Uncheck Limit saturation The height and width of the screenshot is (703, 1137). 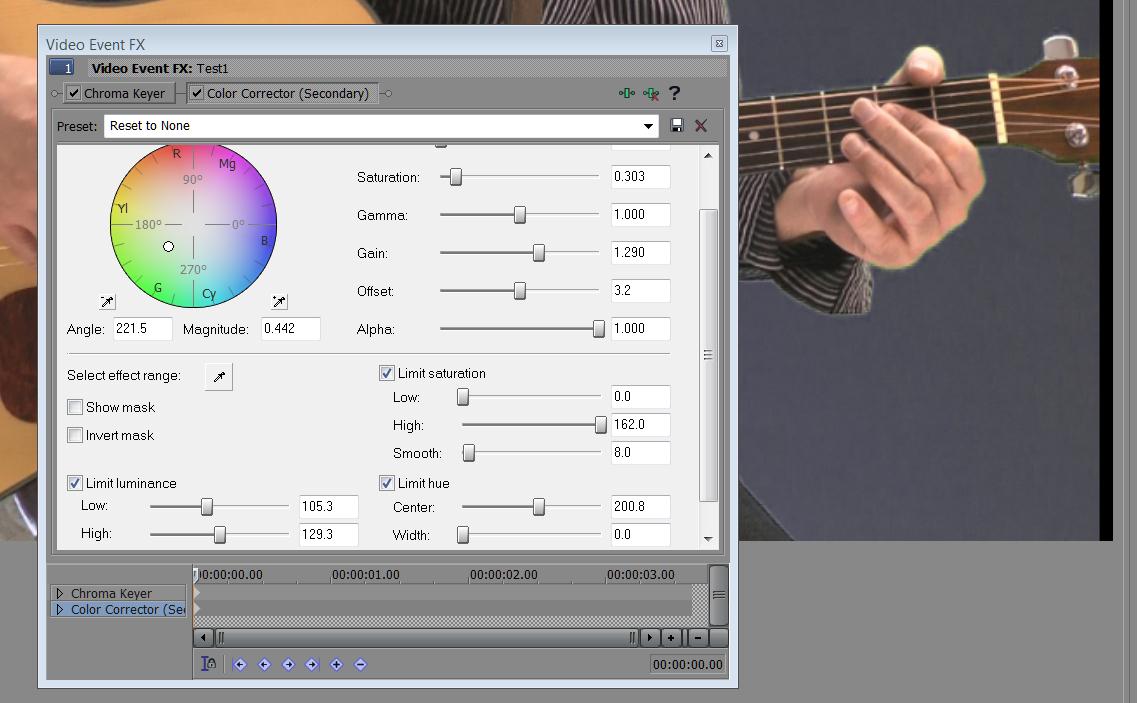coord(386,373)
